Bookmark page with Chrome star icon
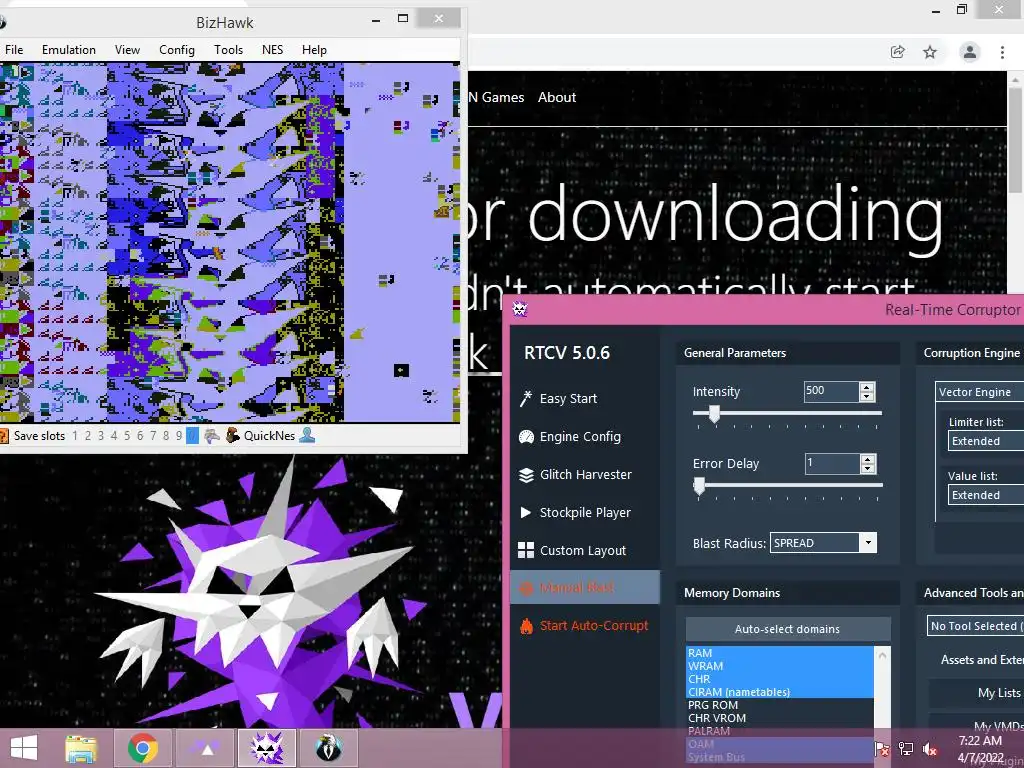The image size is (1024, 768). click(x=930, y=52)
